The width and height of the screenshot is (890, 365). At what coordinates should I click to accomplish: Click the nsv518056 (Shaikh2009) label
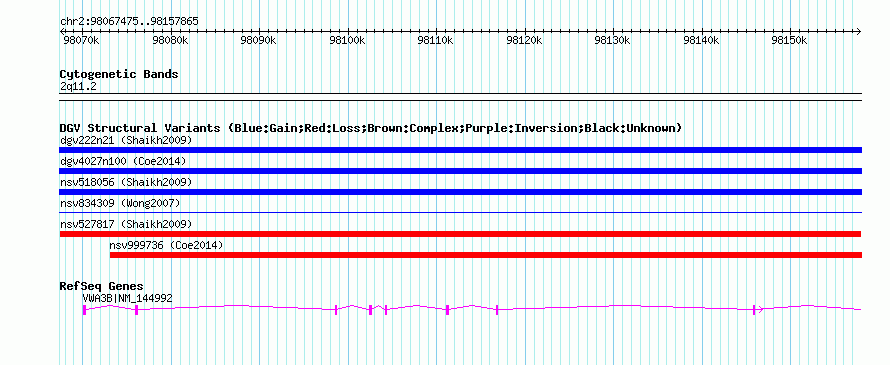pyautogui.click(x=126, y=182)
